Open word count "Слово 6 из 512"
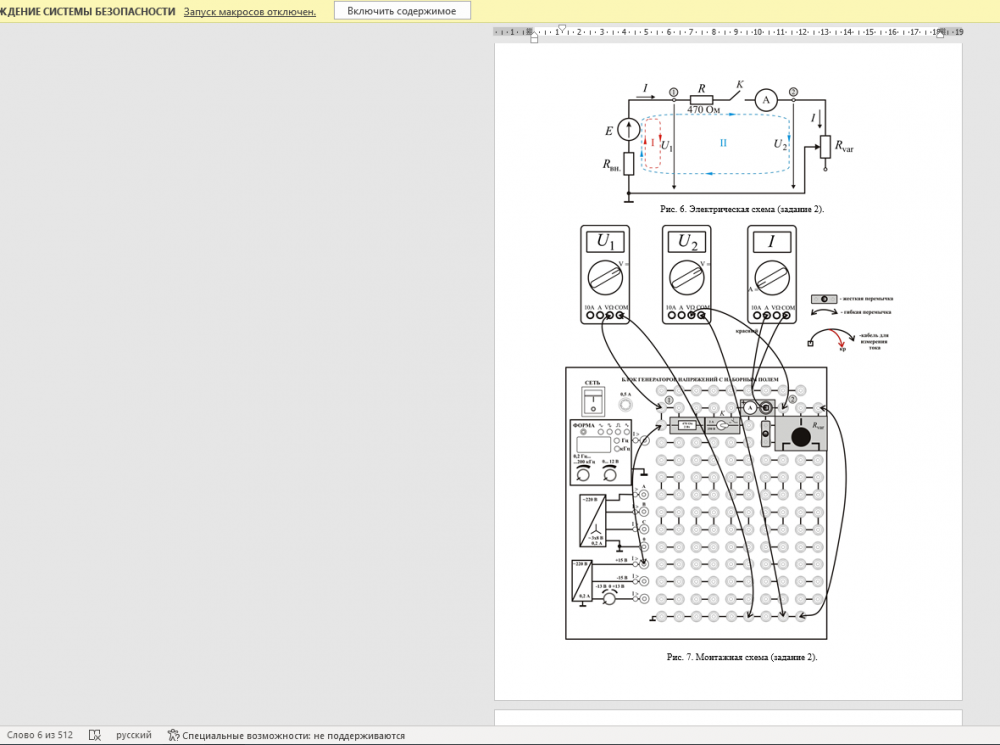1000x745 pixels. 37,735
